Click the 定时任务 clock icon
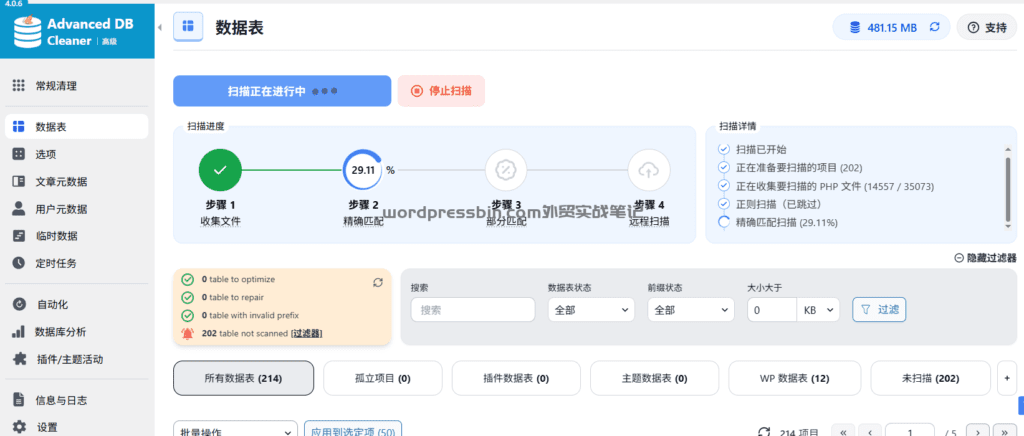The height and width of the screenshot is (436, 1024). (x=18, y=263)
